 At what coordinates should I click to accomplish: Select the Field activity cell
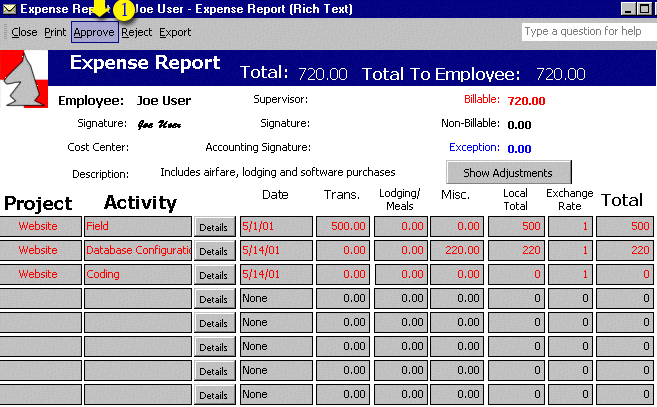click(x=138, y=226)
